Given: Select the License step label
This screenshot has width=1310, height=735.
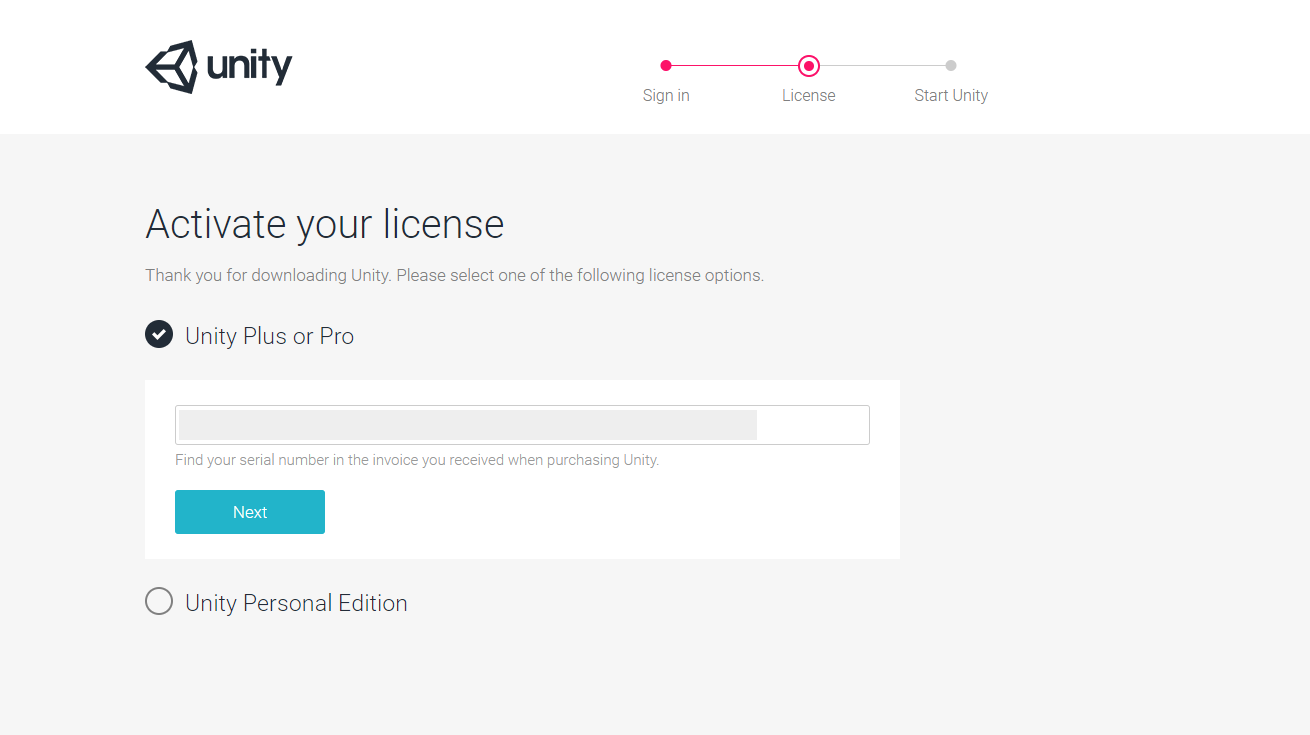Looking at the screenshot, I should tap(808, 96).
